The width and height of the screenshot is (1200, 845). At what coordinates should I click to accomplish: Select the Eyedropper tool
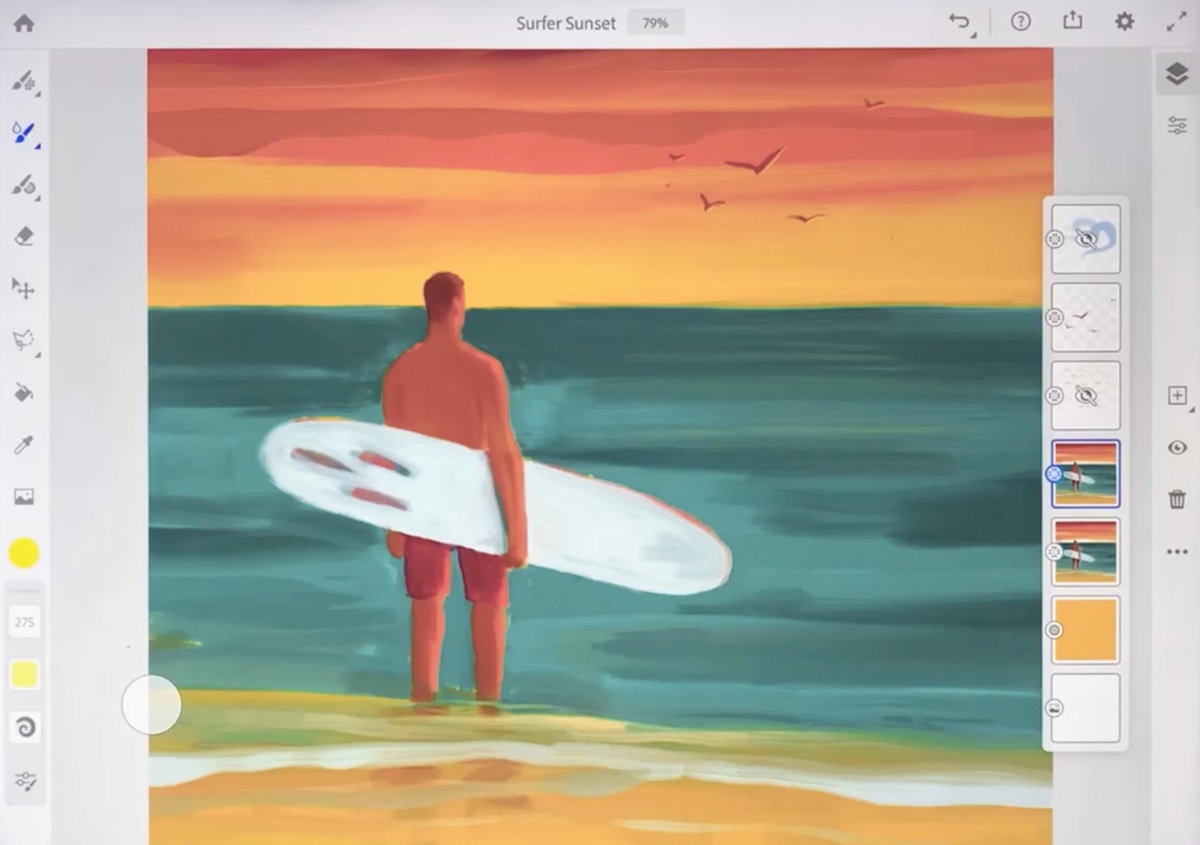click(24, 444)
